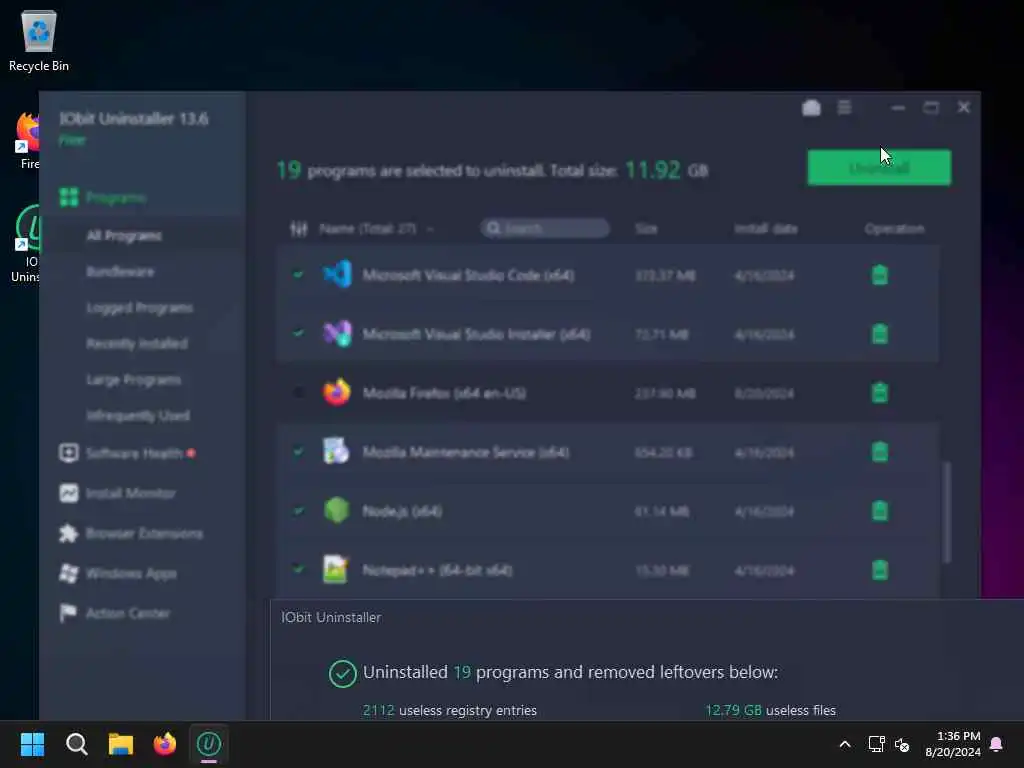Click trash icon for Mozilla Firefox
Viewport: 1024px width, 768px height.
click(880, 392)
